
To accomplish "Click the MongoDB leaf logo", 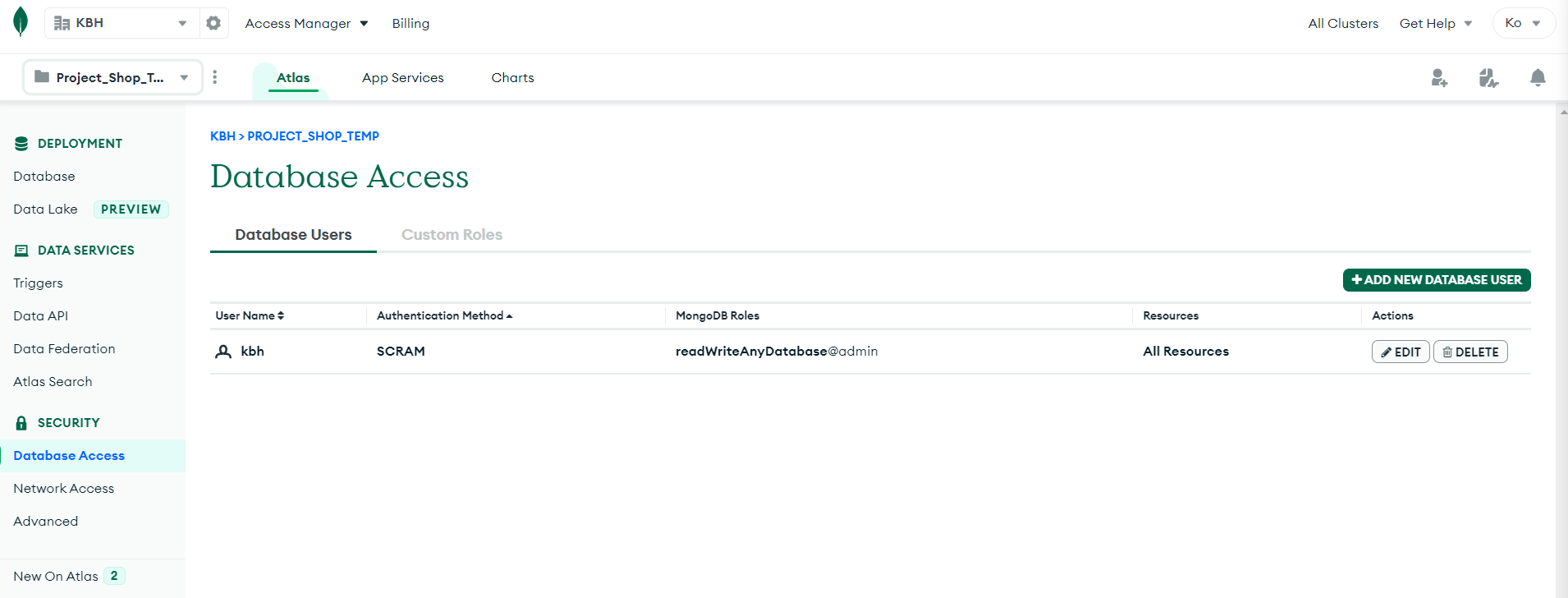I will pos(21,22).
